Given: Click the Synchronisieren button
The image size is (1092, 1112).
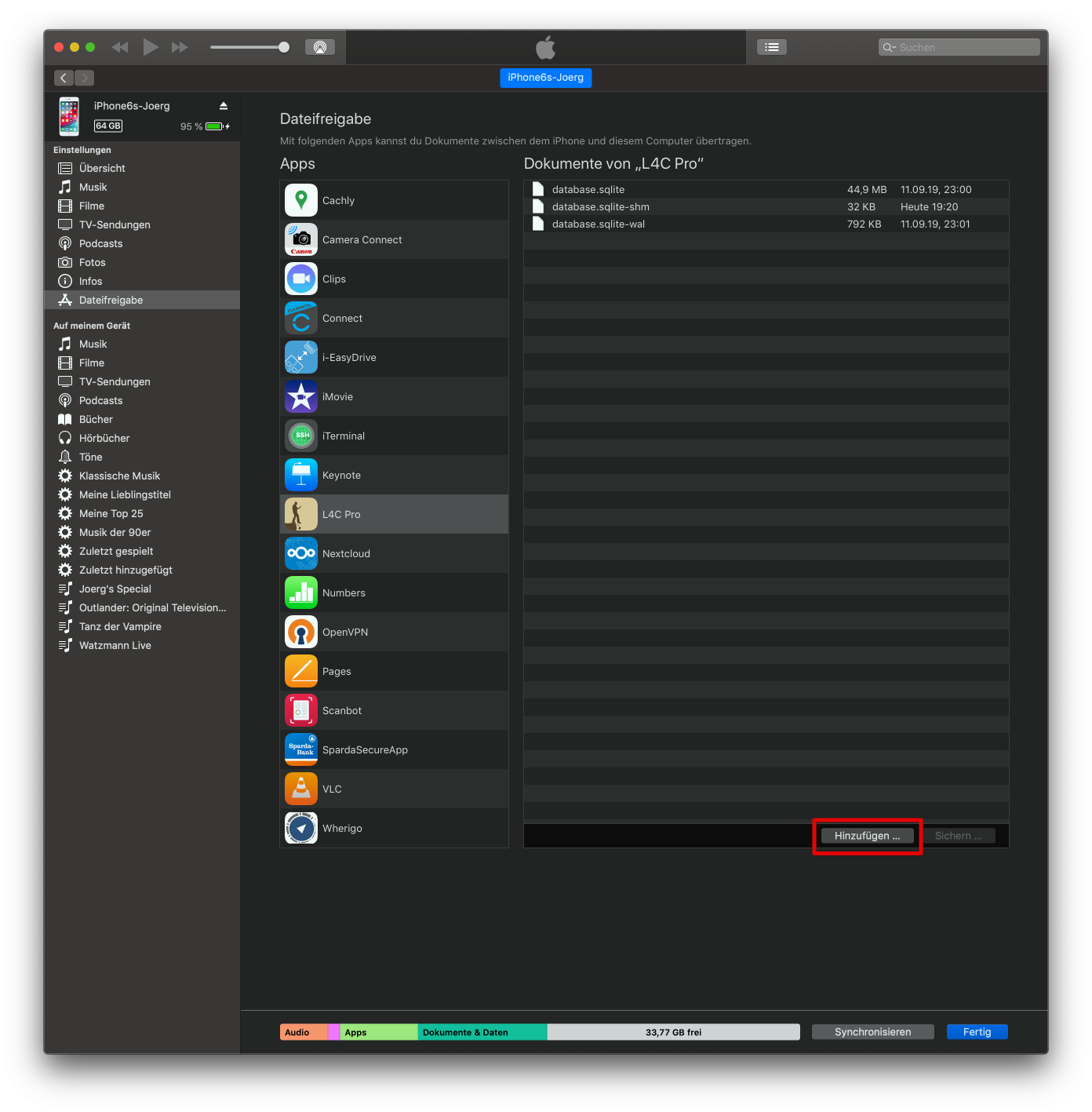Looking at the screenshot, I should click(x=873, y=1032).
